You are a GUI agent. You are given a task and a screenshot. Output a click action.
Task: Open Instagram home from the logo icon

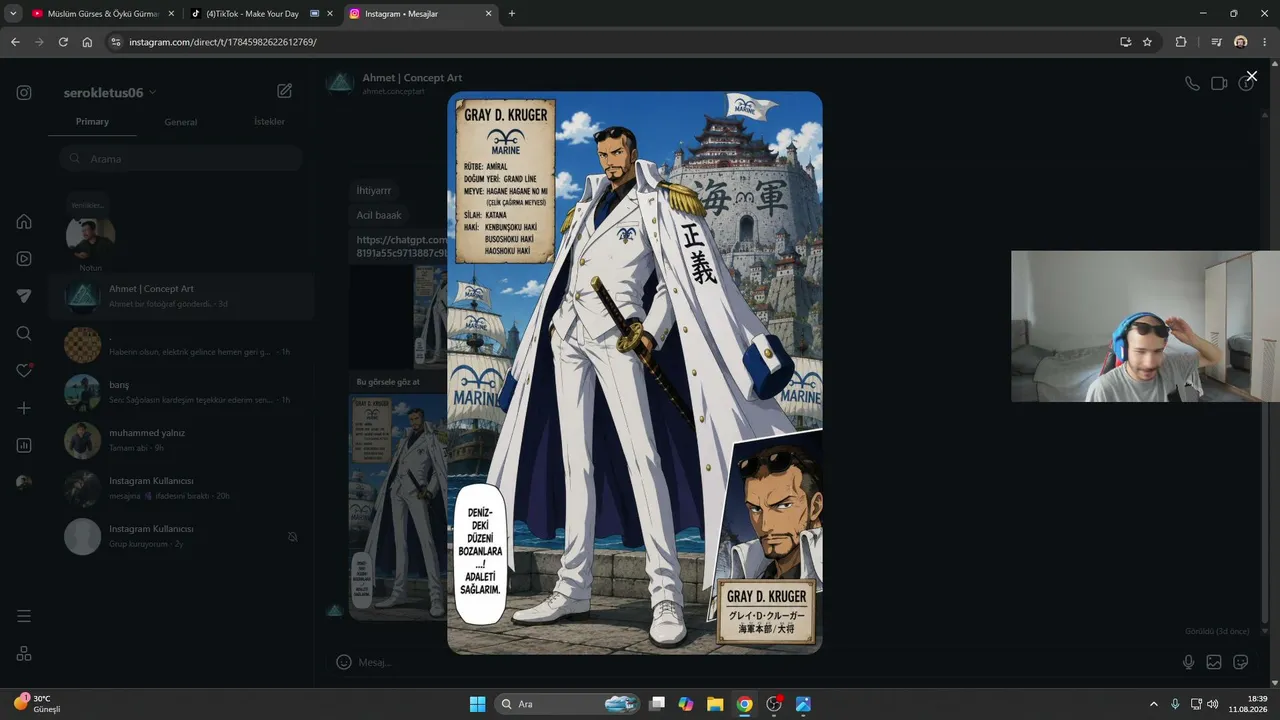(x=24, y=93)
